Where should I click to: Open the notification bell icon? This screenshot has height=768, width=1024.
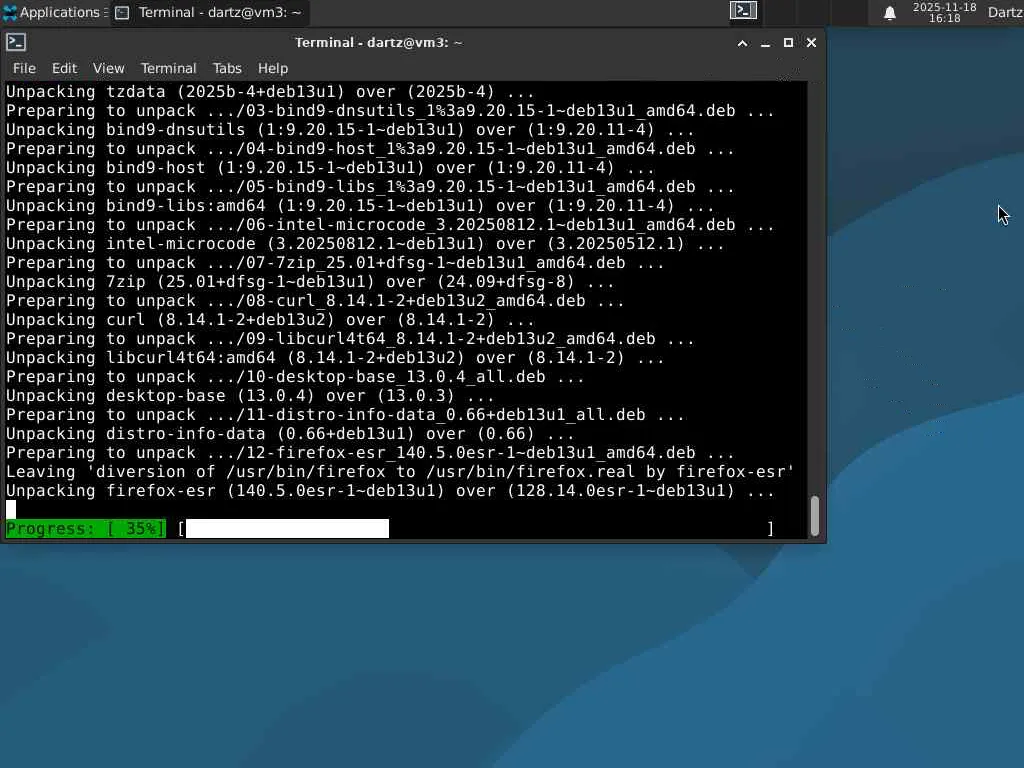tap(889, 12)
